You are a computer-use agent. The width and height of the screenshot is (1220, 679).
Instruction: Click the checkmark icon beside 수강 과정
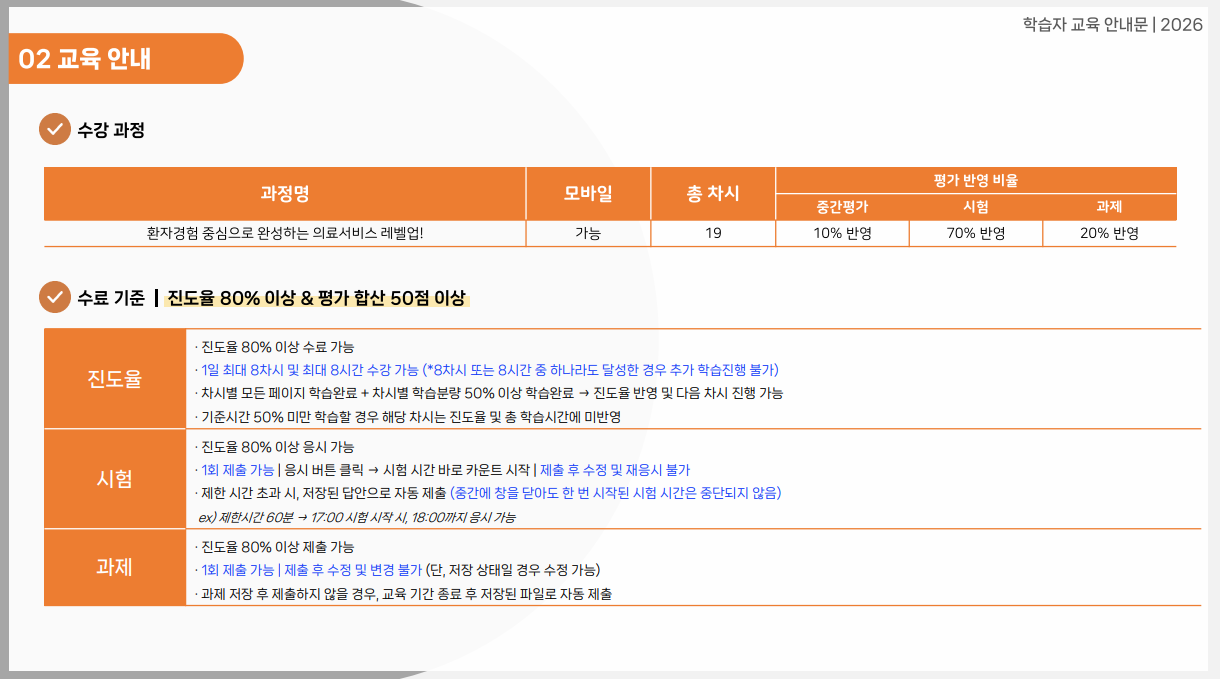(x=54, y=129)
